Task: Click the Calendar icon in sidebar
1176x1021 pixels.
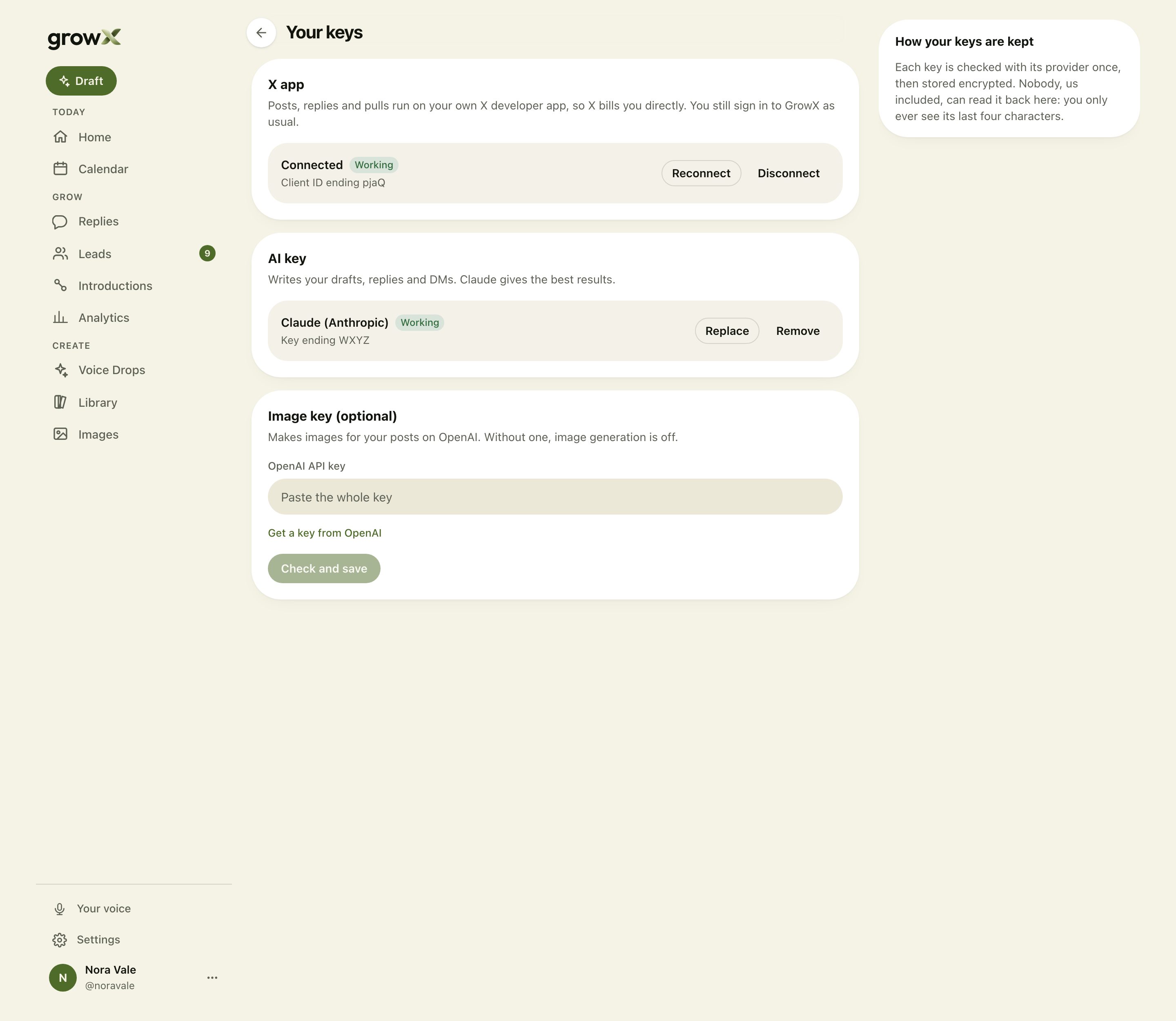Action: [60, 169]
